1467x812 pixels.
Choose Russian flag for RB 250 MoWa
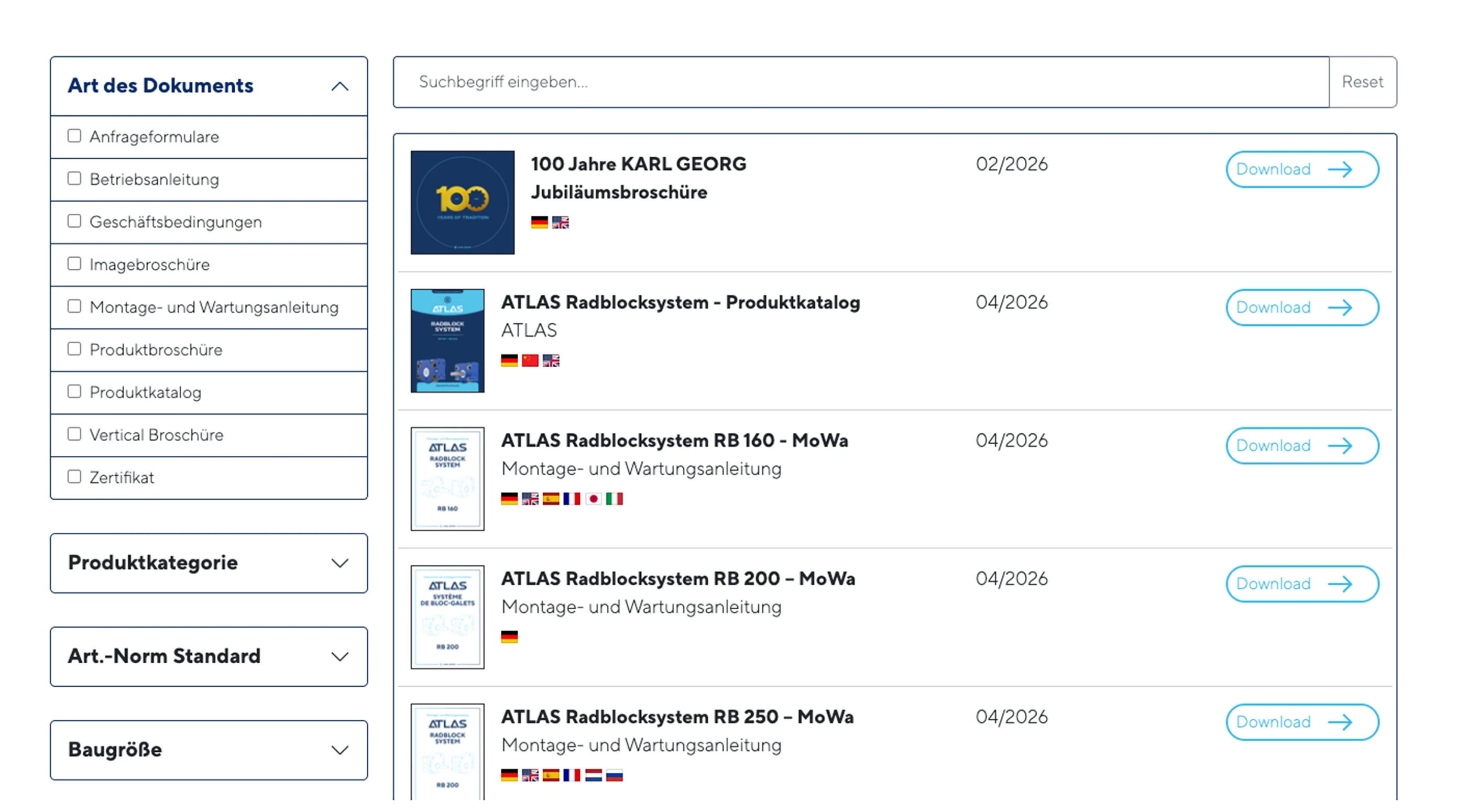(614, 775)
